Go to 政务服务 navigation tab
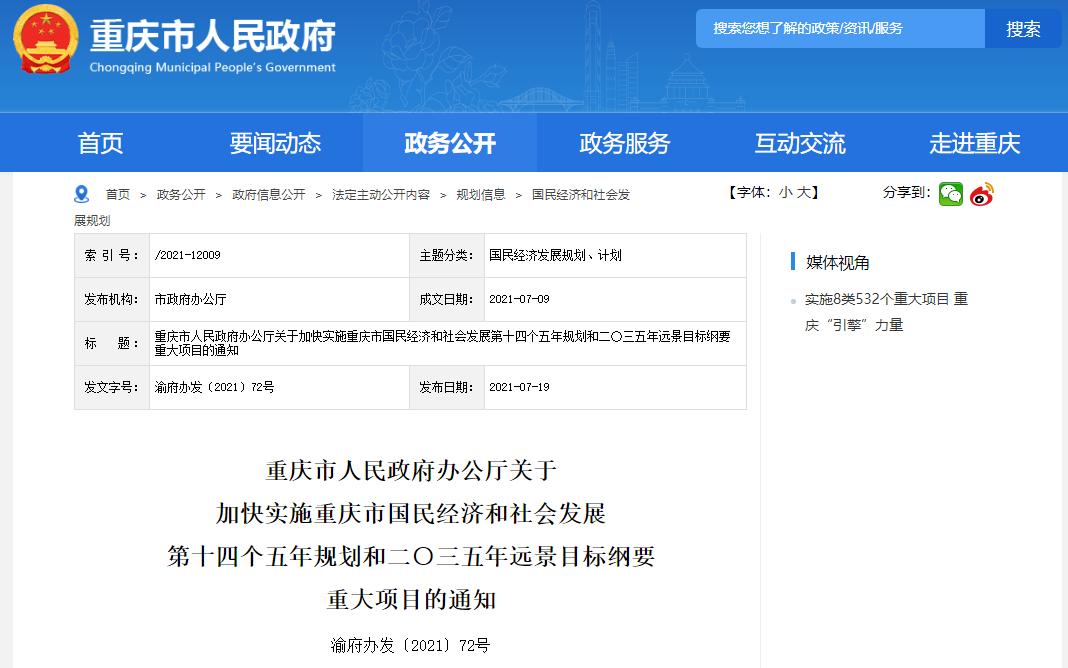This screenshot has height=668, width=1068. click(625, 143)
